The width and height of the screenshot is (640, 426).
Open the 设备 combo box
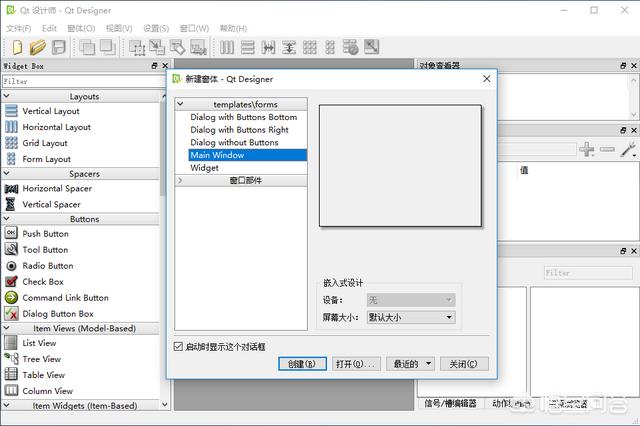tap(411, 300)
